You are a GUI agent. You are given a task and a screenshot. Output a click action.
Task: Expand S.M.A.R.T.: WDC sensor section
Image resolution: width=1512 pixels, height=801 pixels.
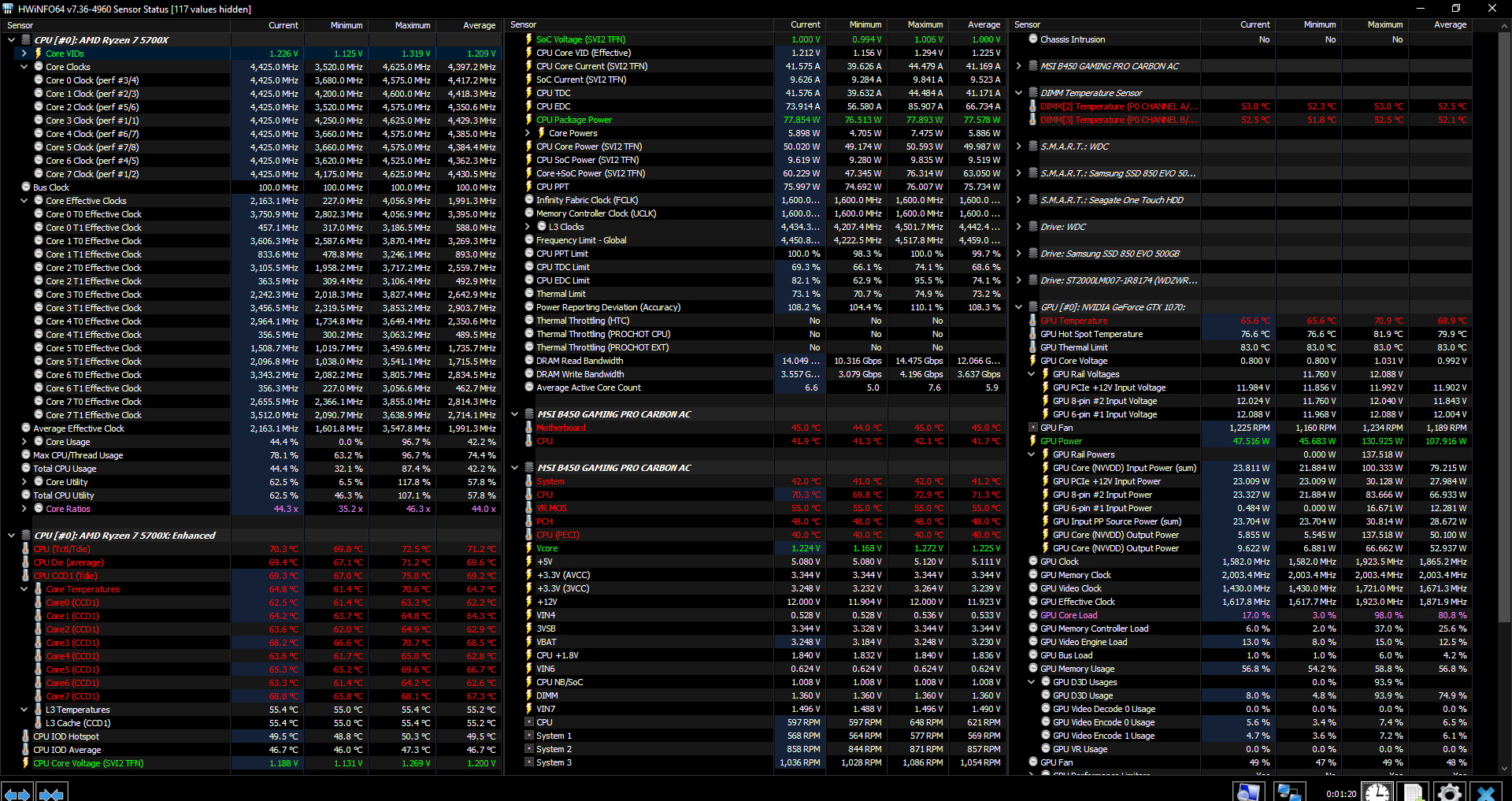(1018, 146)
